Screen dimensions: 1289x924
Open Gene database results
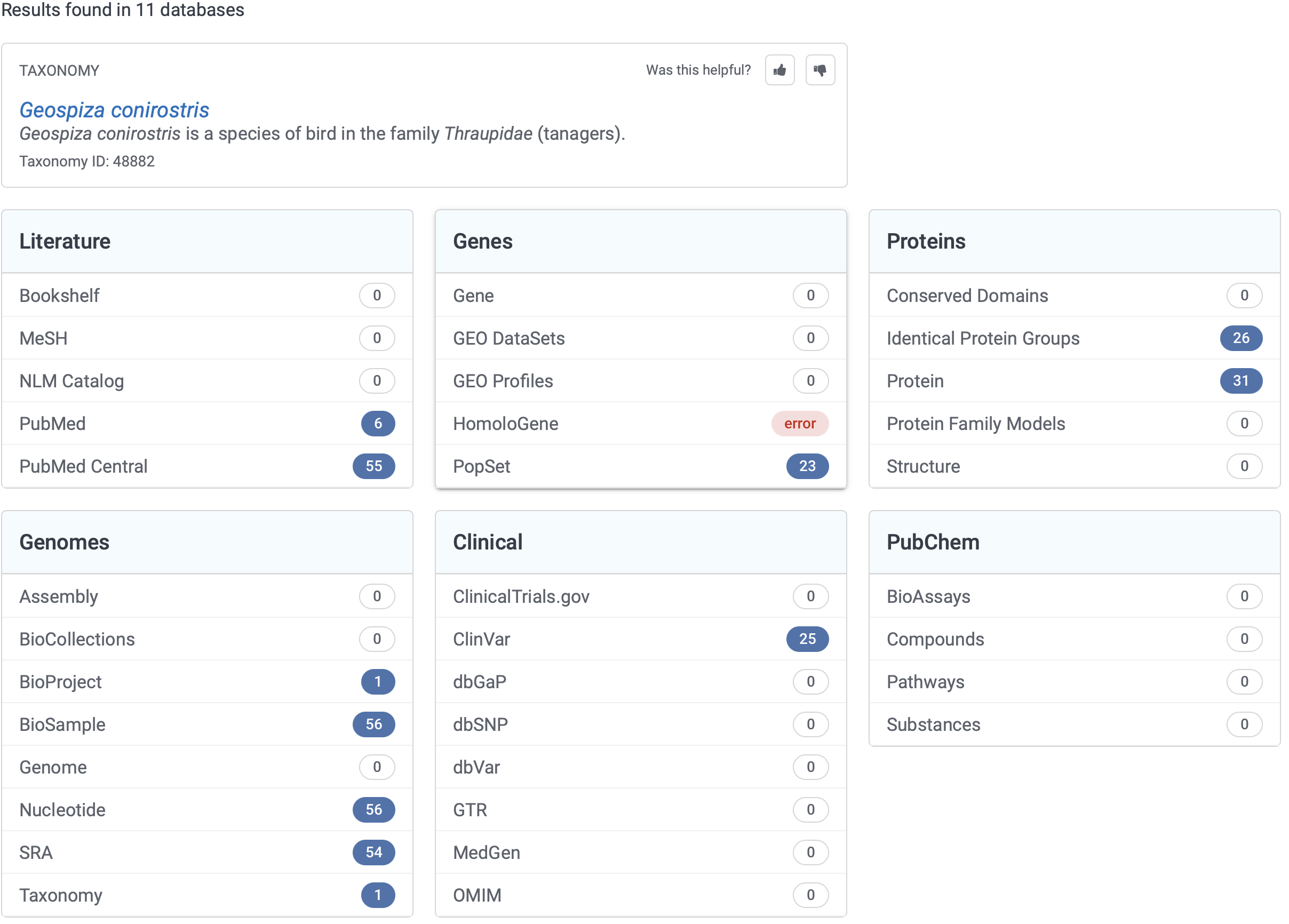click(641, 296)
